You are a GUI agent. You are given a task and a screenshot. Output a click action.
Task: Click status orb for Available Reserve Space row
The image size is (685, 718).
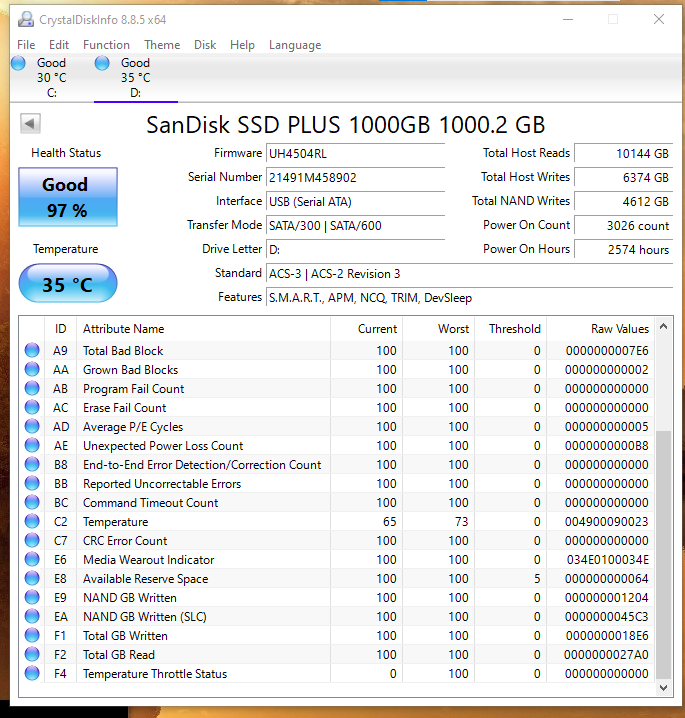[32, 578]
